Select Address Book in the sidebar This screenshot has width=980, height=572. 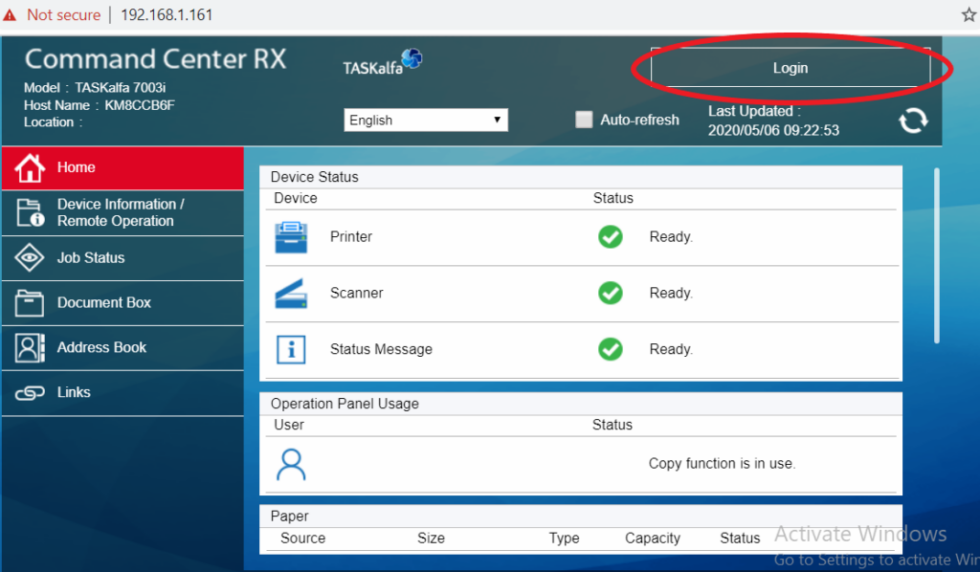(x=102, y=348)
